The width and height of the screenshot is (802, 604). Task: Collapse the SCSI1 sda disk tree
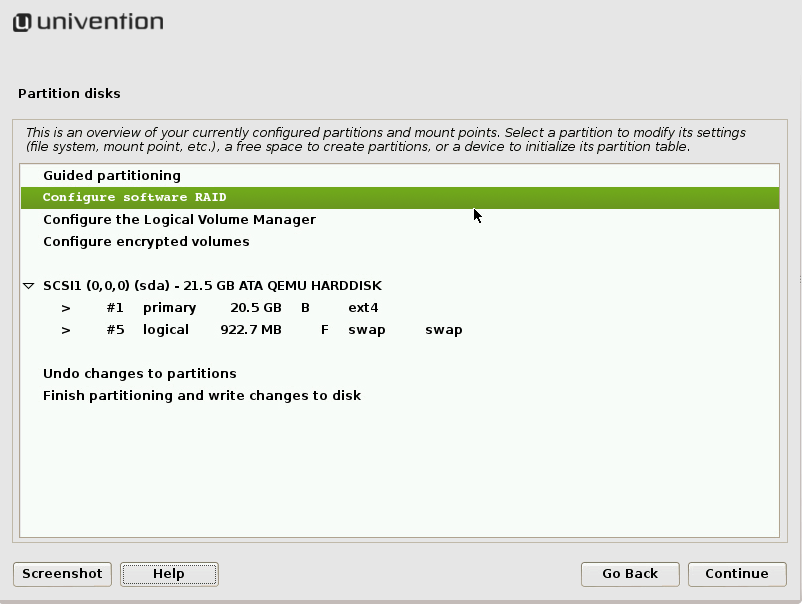coord(28,286)
